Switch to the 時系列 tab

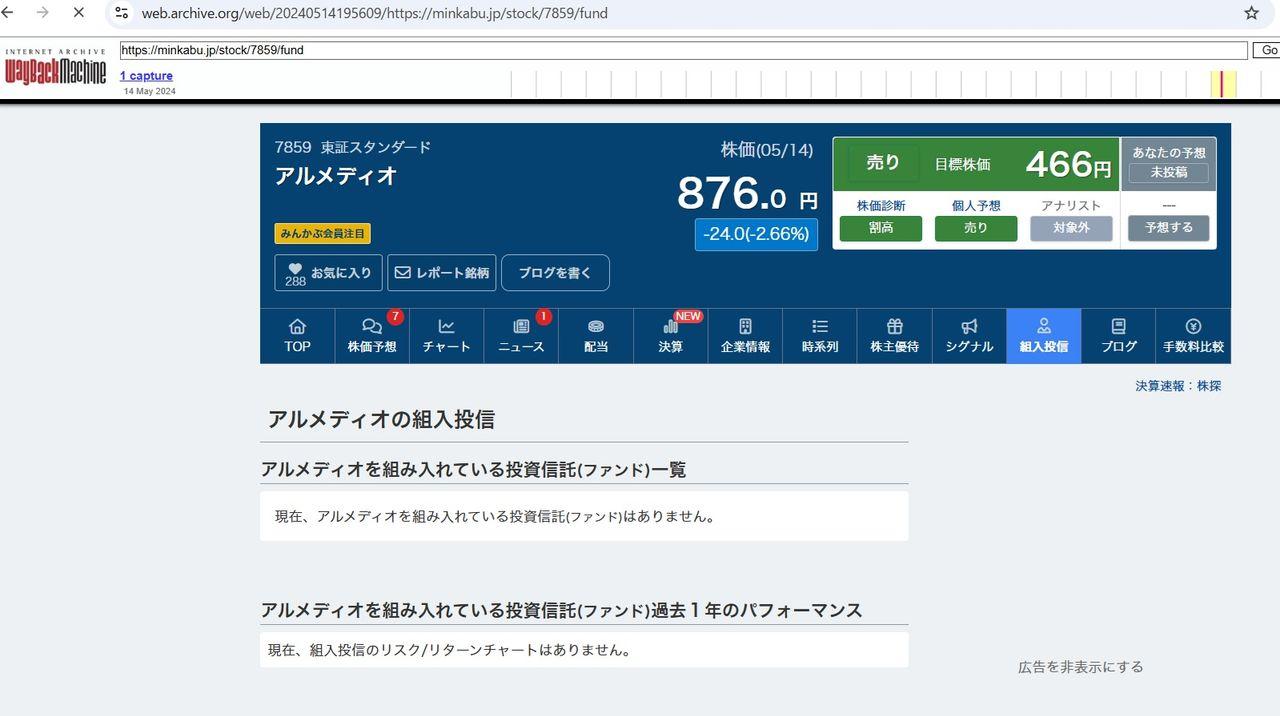(x=819, y=335)
